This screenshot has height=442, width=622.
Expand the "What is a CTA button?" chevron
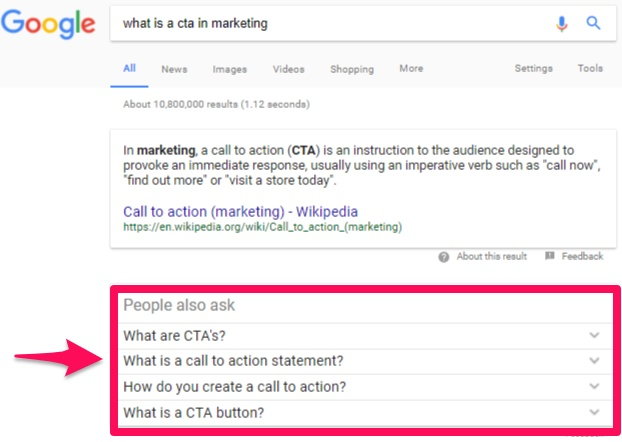coord(596,413)
